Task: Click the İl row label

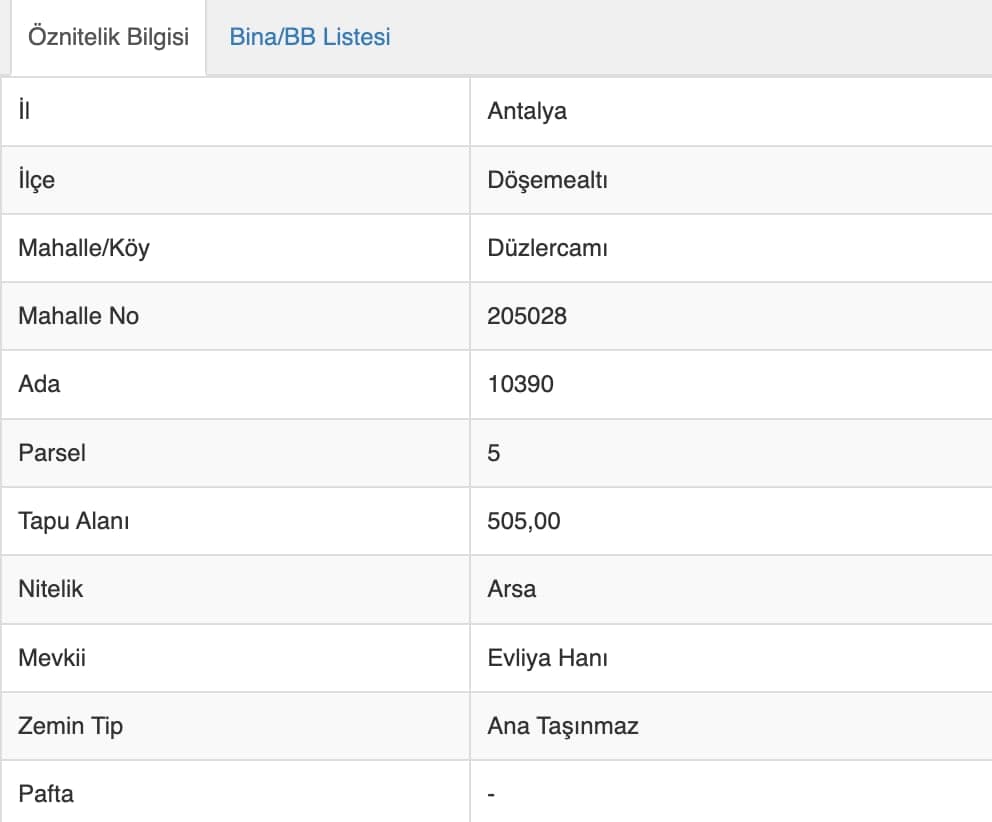Action: click(x=24, y=110)
